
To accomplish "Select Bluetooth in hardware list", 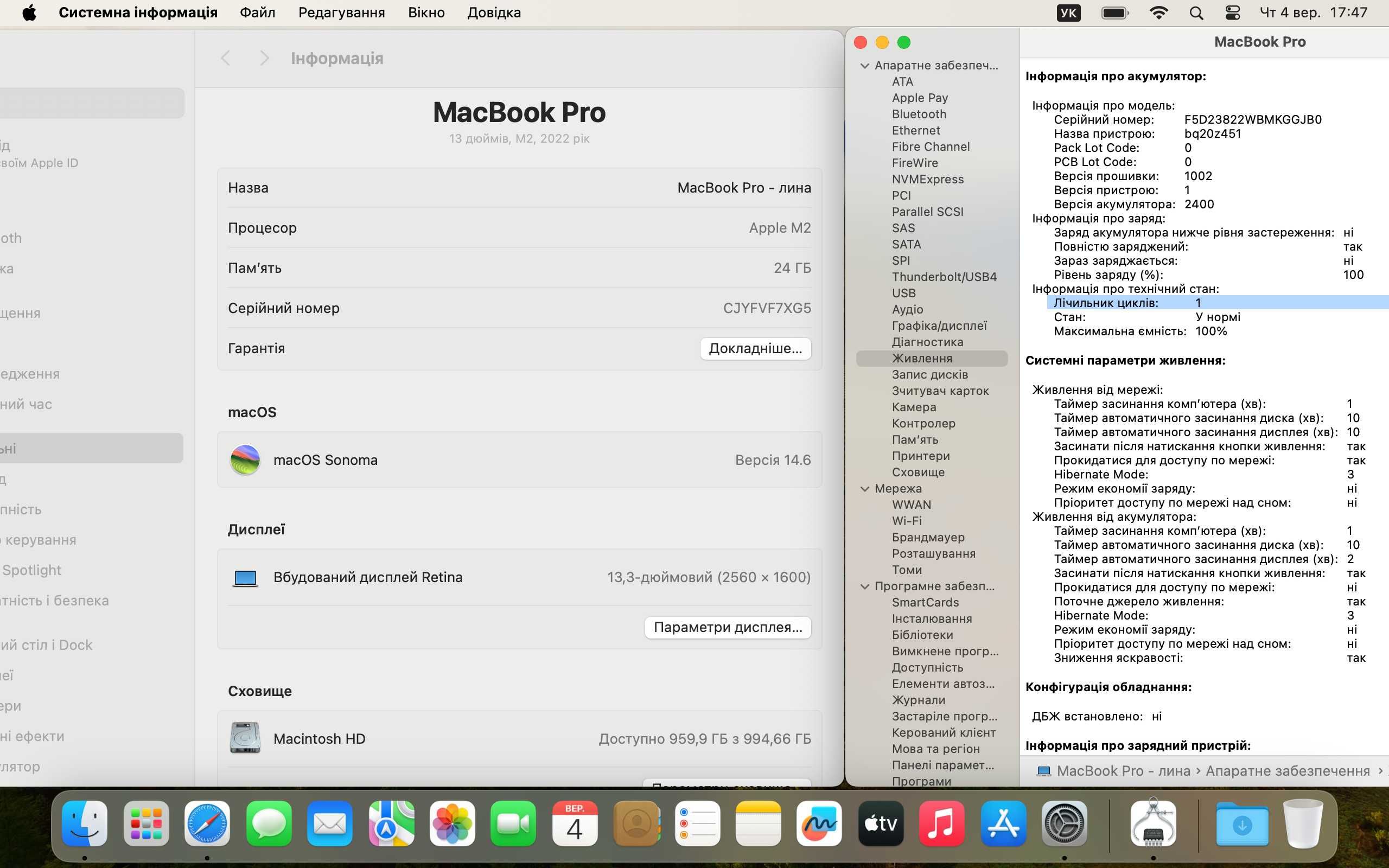I will pyautogui.click(x=919, y=114).
